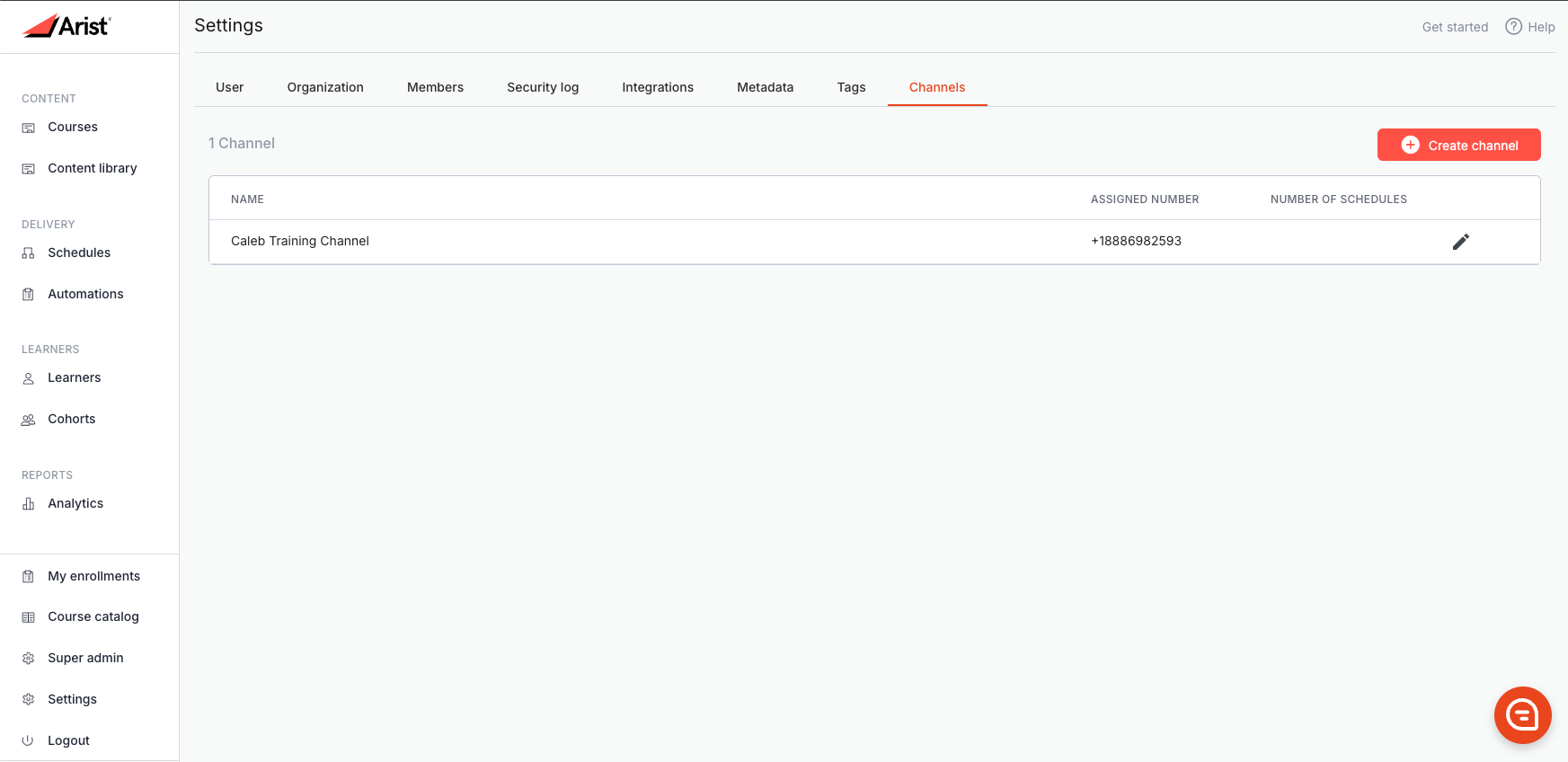Switch to the Organization tab
The width and height of the screenshot is (1568, 762).
[325, 87]
